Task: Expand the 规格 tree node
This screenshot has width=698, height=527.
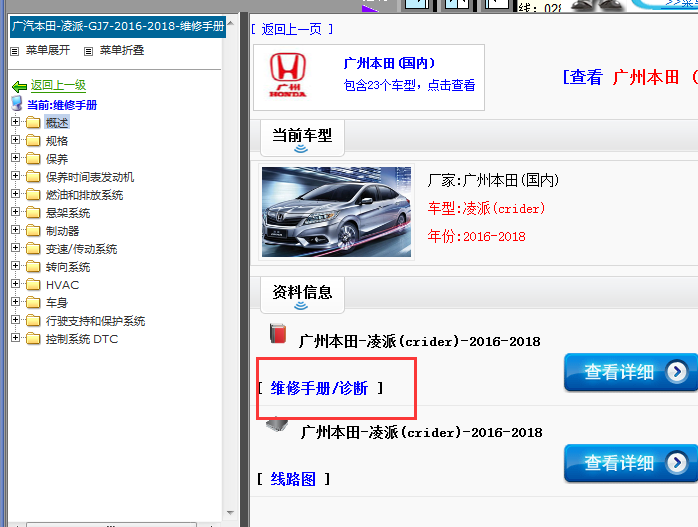Action: (x=16, y=140)
